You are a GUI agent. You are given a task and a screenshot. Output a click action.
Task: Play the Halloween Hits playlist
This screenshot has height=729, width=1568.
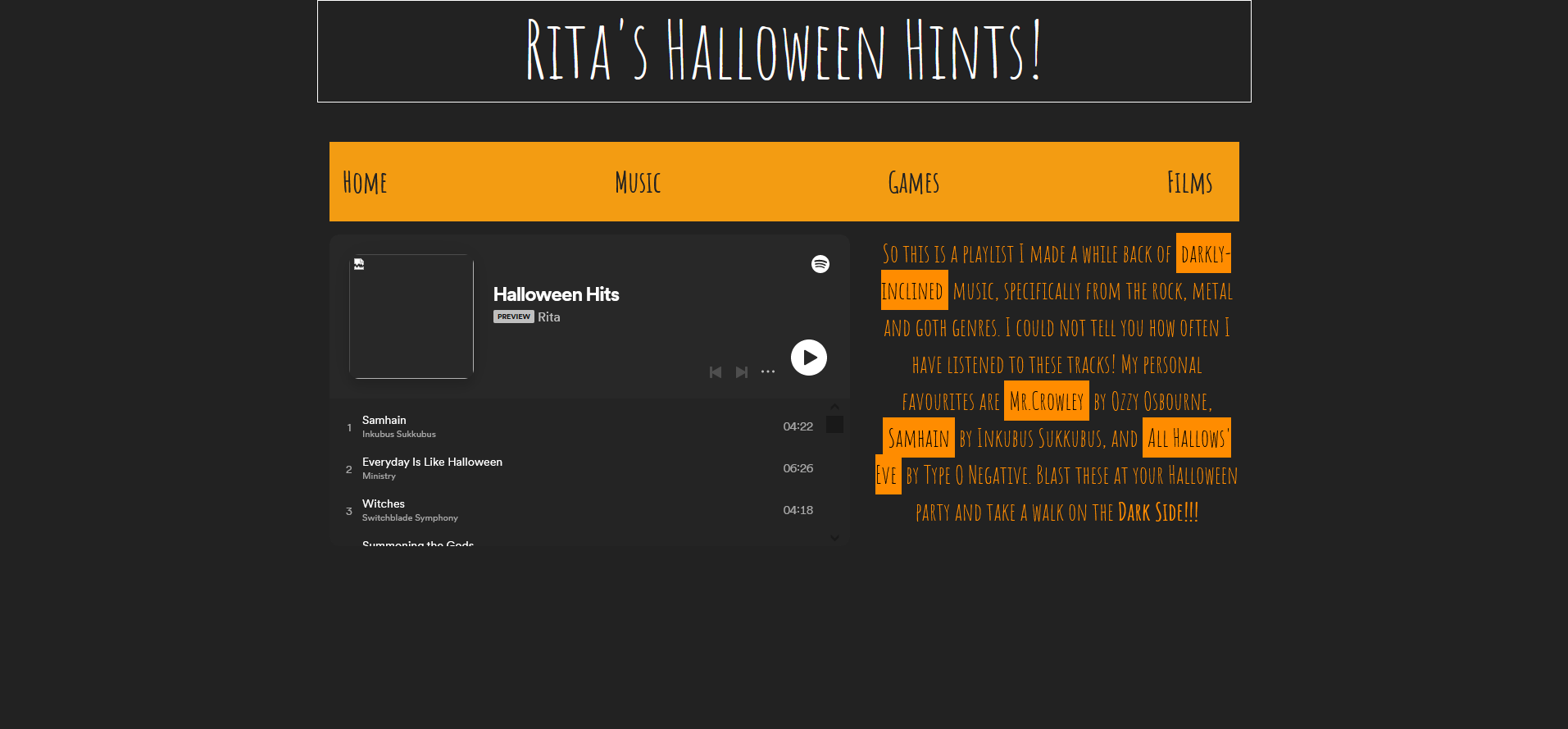pyautogui.click(x=808, y=358)
